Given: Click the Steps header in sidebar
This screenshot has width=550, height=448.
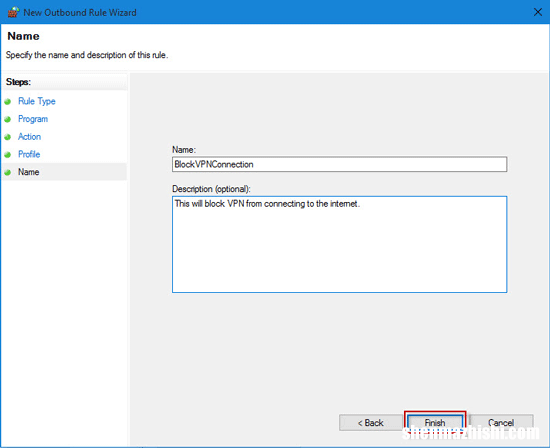Looking at the screenshot, I should (x=18, y=82).
